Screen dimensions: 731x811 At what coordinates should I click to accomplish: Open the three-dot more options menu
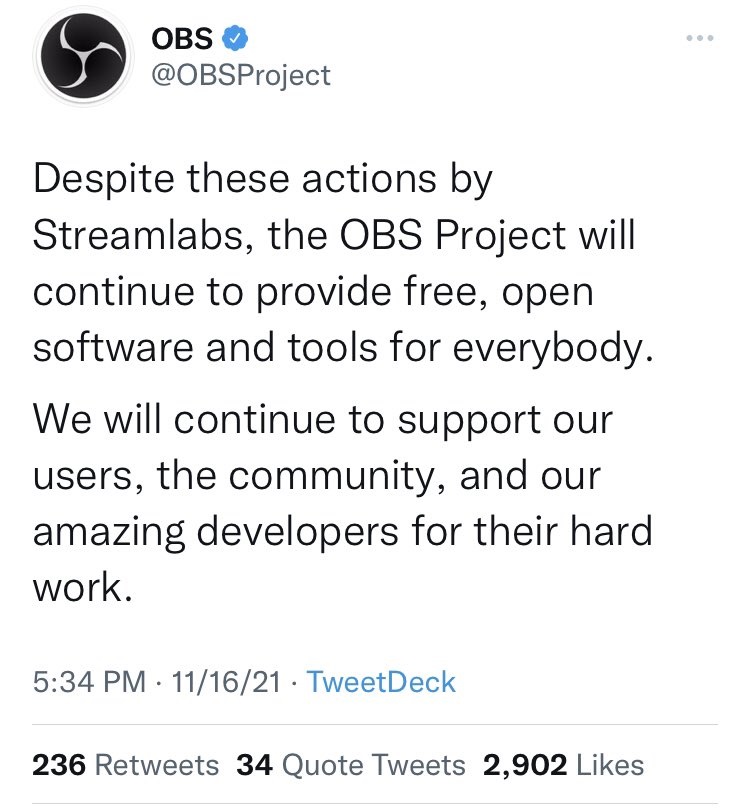coord(700,38)
